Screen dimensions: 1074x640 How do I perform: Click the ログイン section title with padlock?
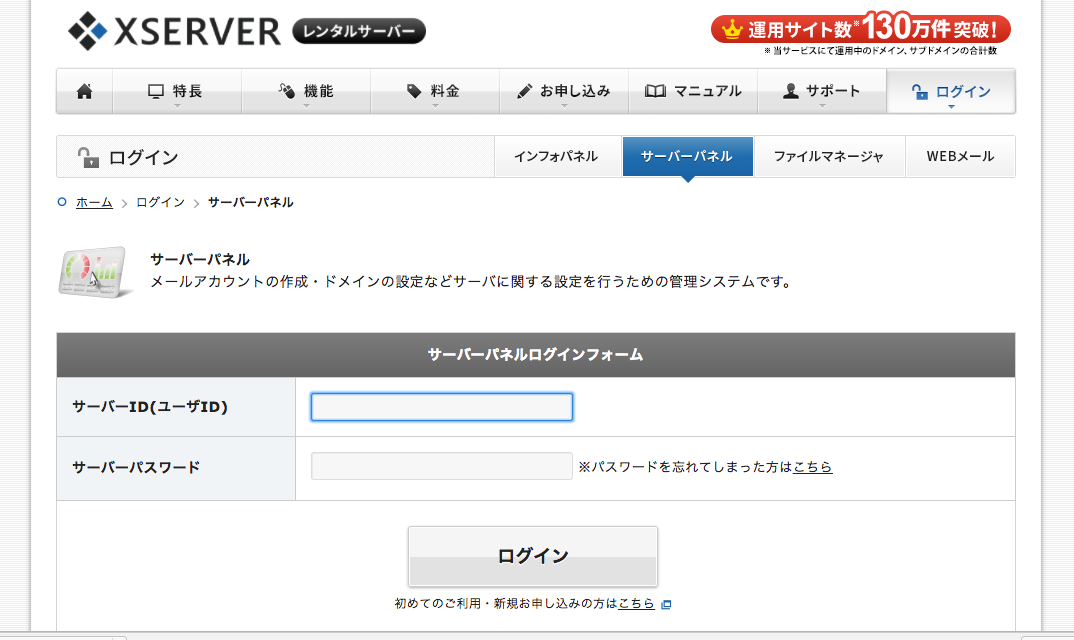tap(127, 157)
